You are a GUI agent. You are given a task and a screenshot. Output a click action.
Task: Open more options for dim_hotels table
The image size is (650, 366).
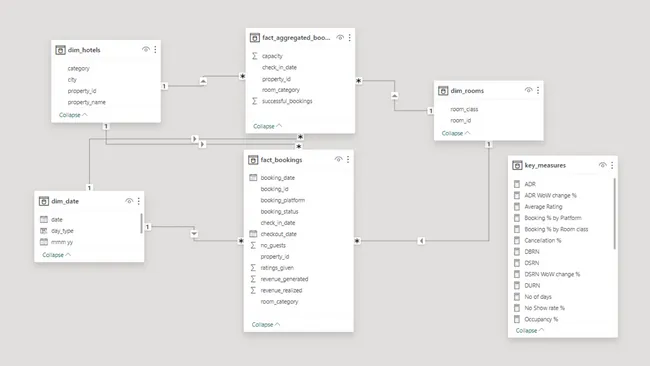coord(155,50)
